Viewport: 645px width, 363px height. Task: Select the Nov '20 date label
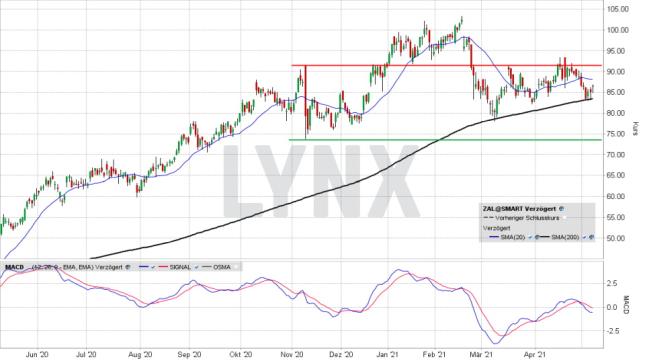click(292, 354)
